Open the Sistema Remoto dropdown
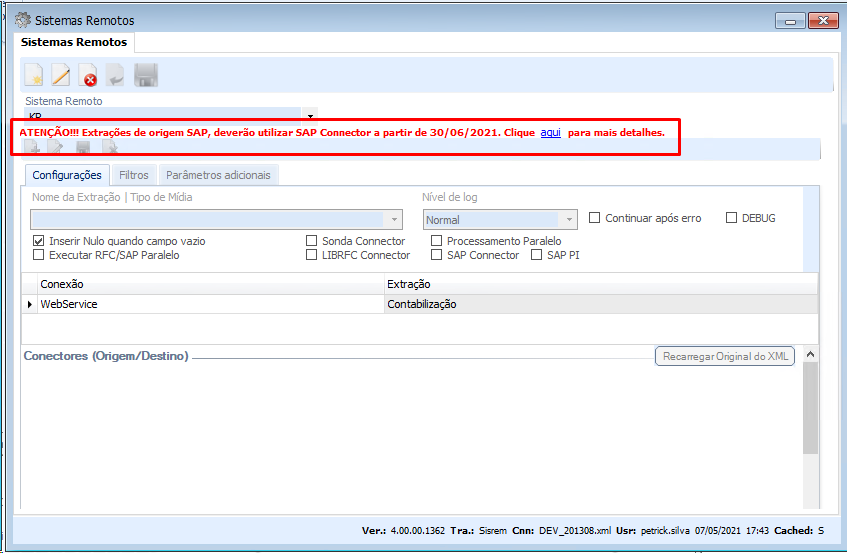Viewport: 847px width, 553px height. click(310, 116)
